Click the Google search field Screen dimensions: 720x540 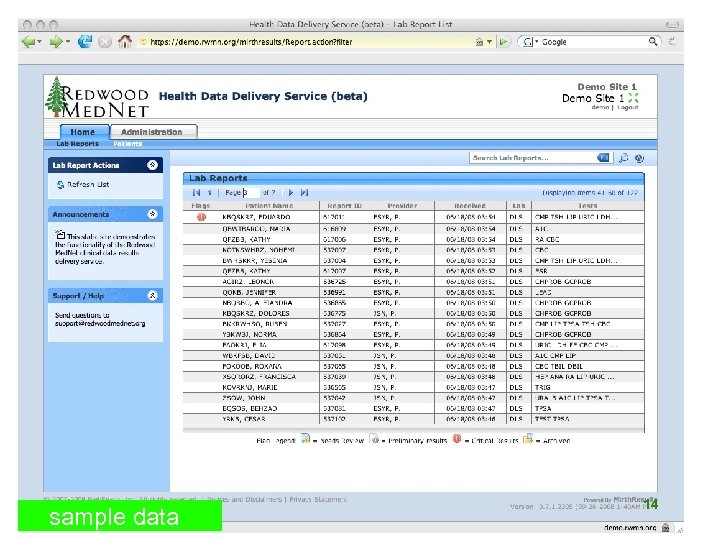coord(592,42)
